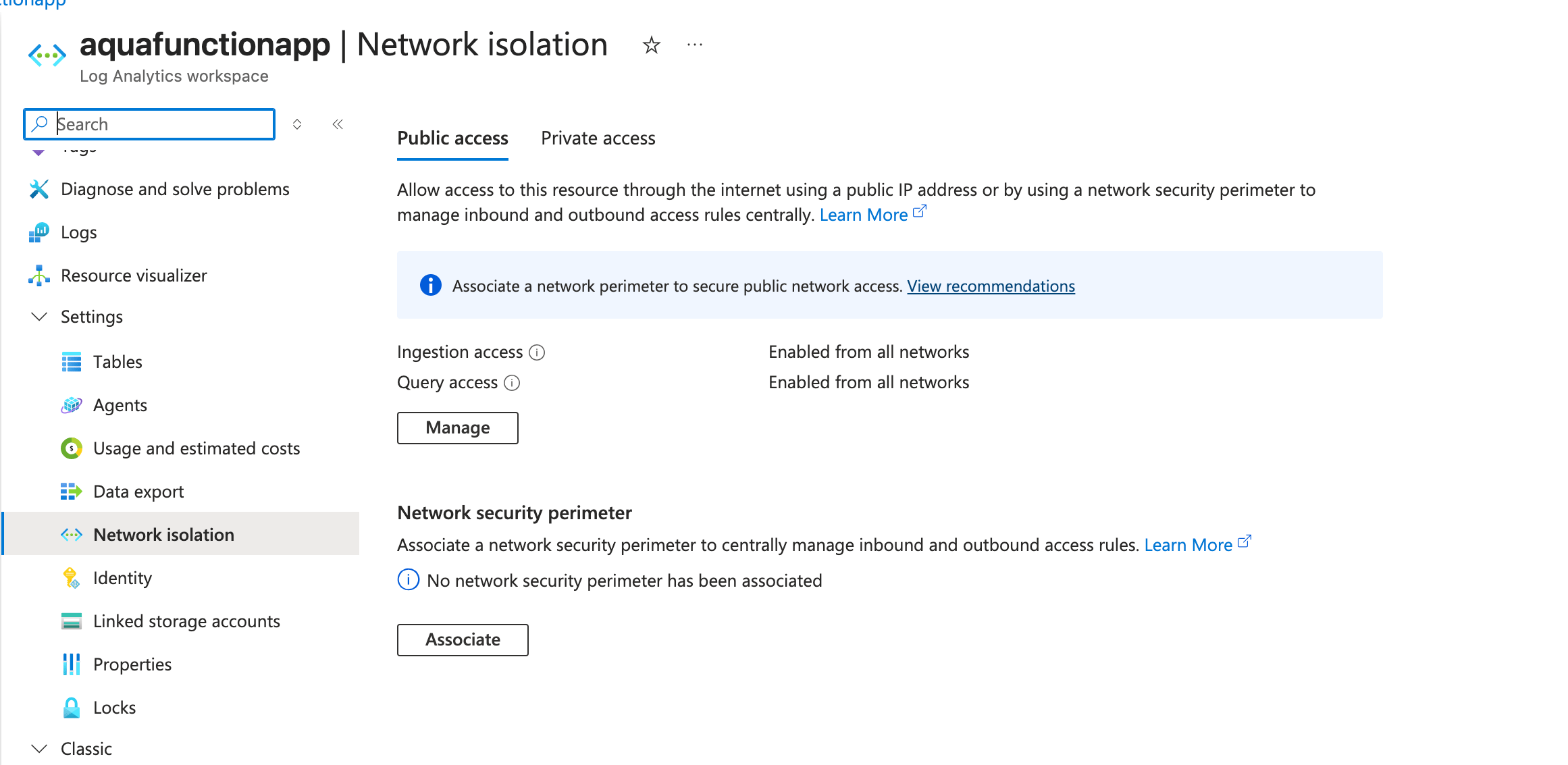Click the Network security perimeter heading

click(x=515, y=513)
